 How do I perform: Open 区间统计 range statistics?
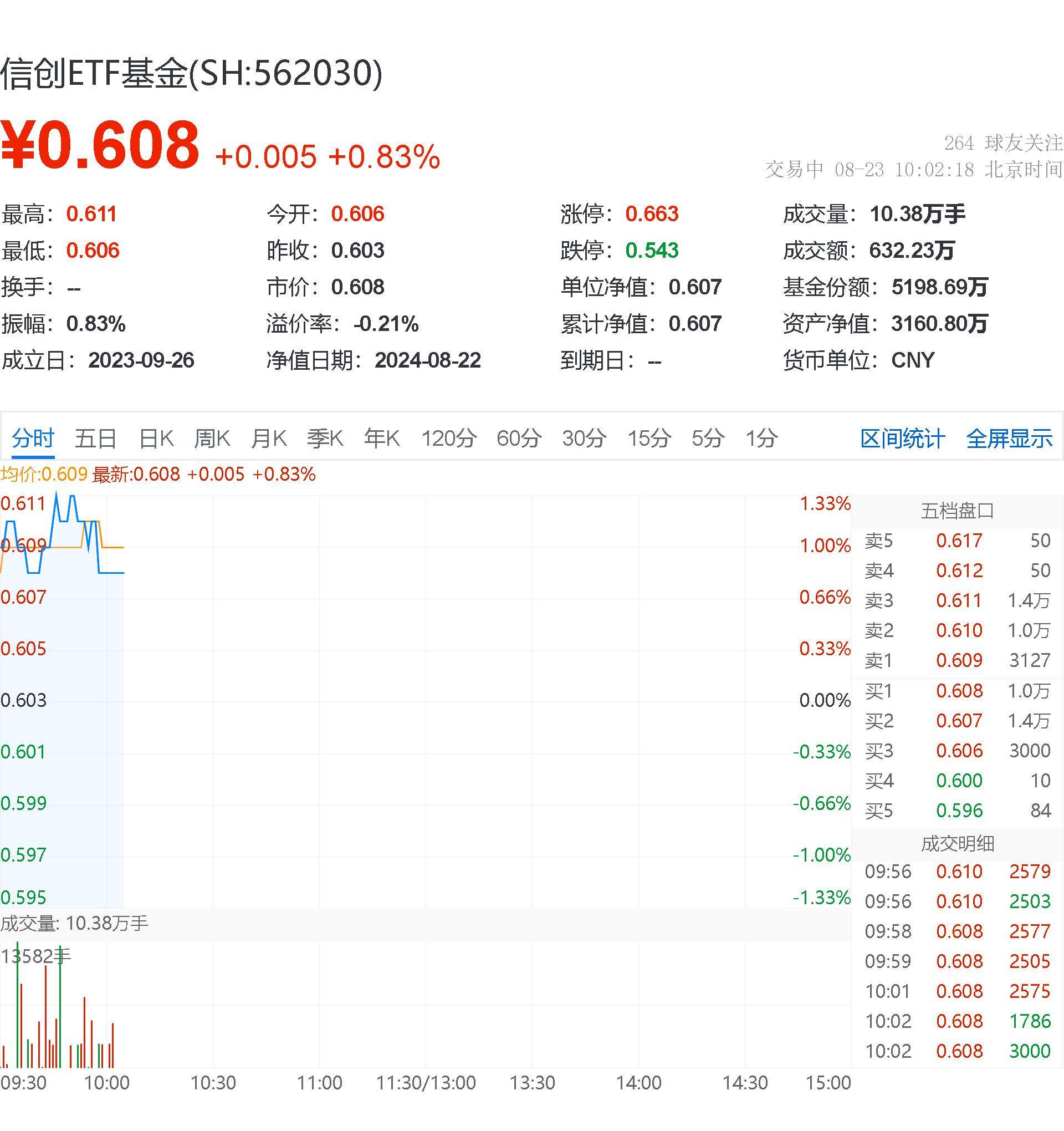903,439
